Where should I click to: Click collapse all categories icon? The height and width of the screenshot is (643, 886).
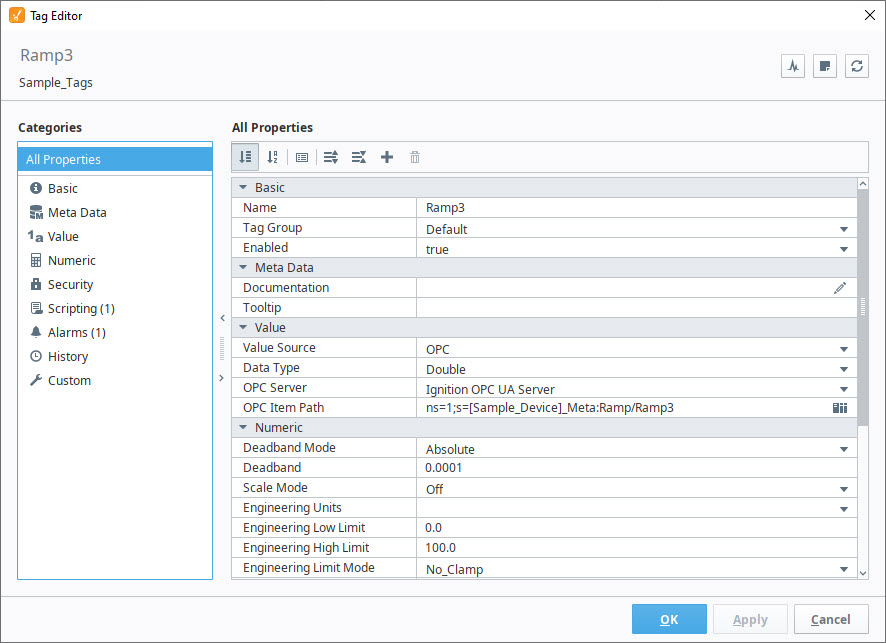coord(359,157)
